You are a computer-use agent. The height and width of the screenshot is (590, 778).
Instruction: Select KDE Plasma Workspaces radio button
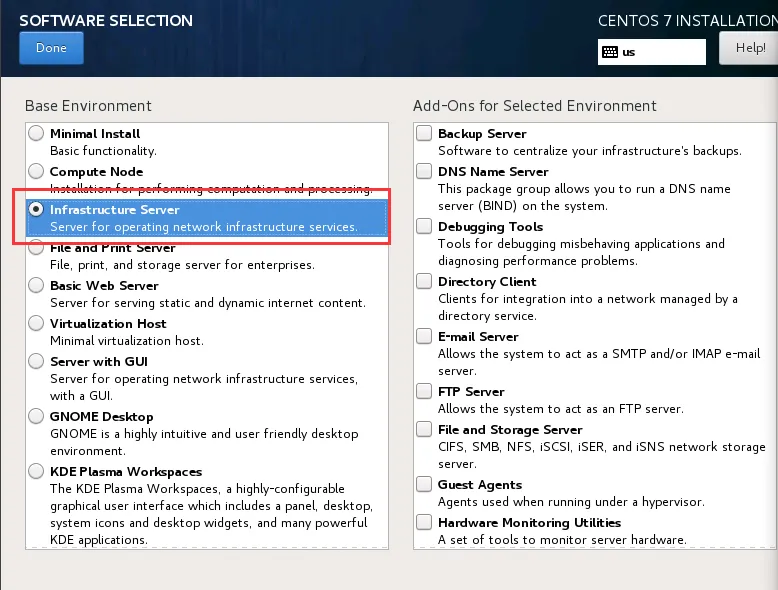(36, 471)
